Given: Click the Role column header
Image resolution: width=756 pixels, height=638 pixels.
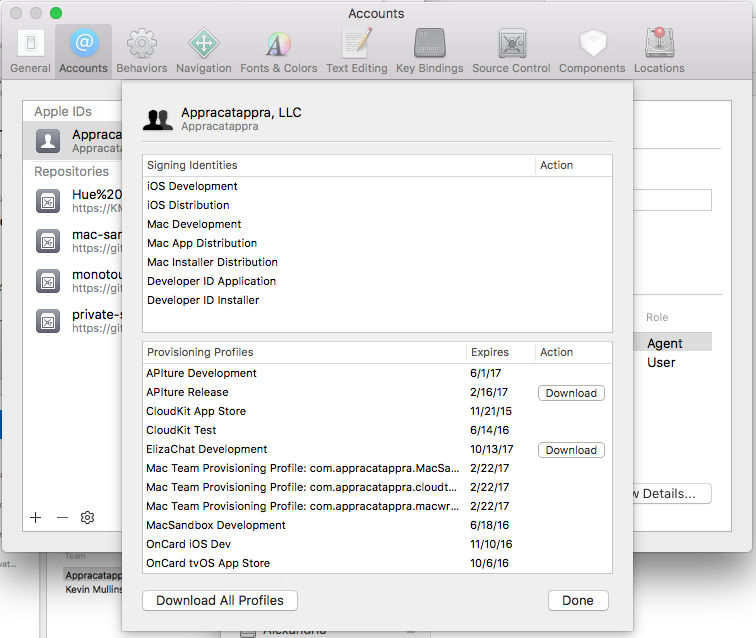Looking at the screenshot, I should (657, 317).
